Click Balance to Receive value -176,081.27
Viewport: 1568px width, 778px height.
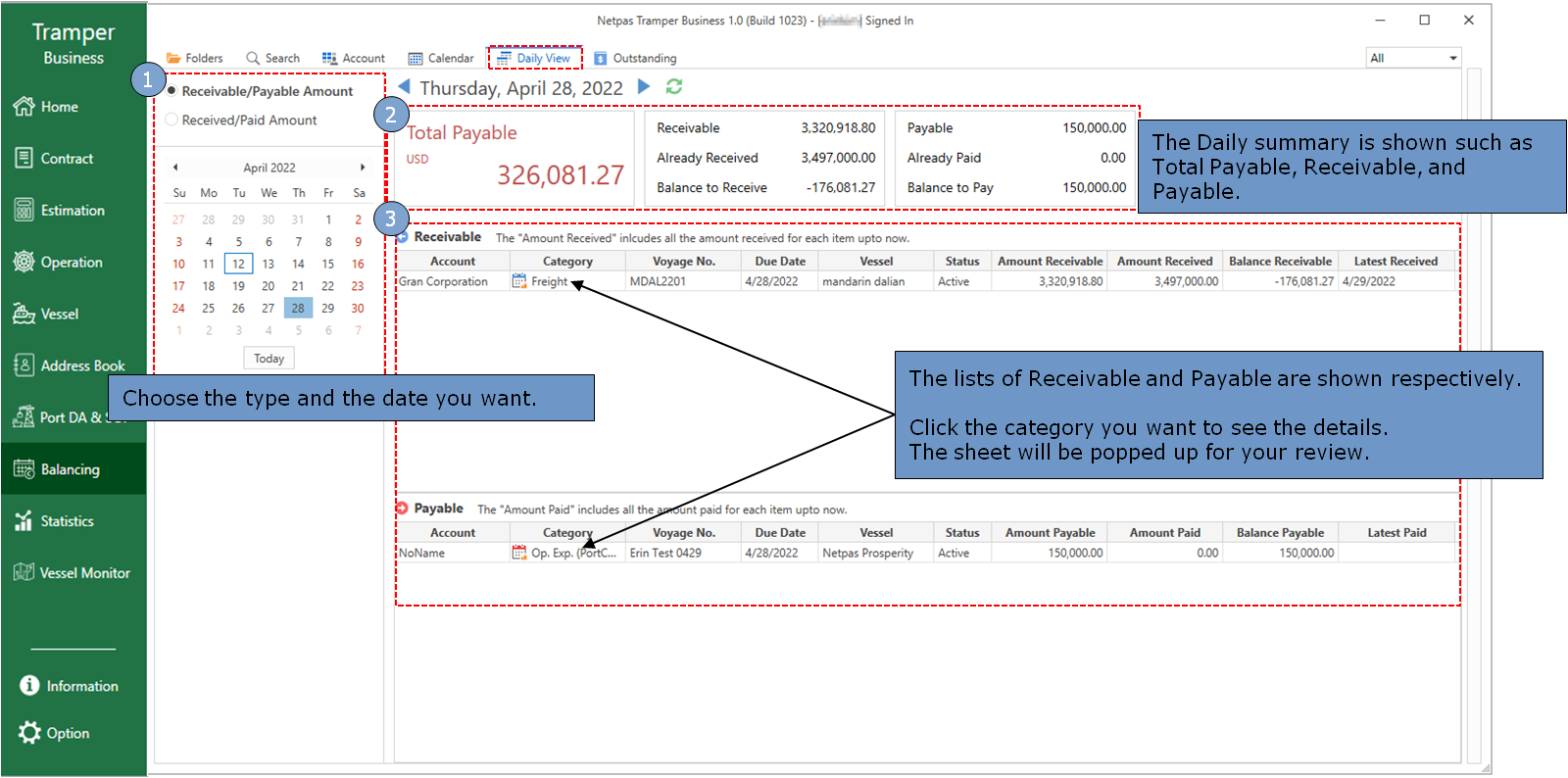pyautogui.click(x=840, y=187)
